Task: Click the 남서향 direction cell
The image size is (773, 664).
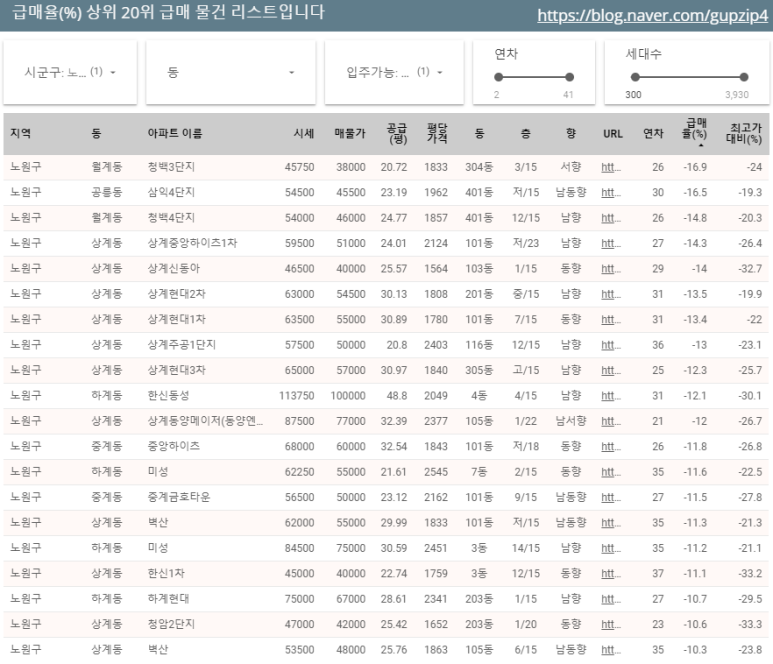Action: 571,421
